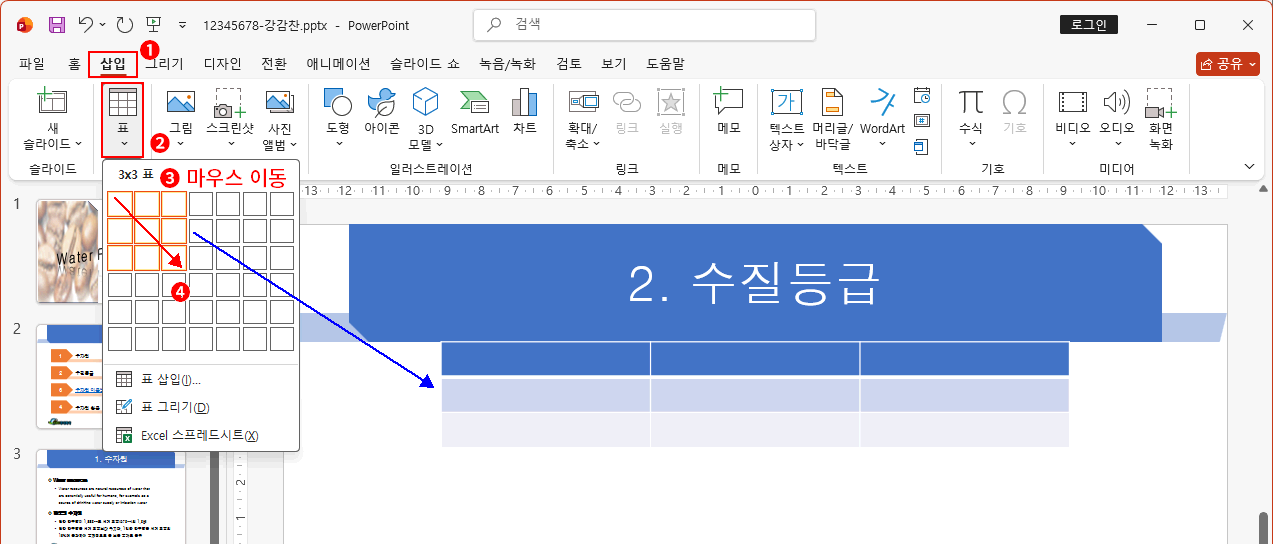The height and width of the screenshot is (544, 1273).
Task: Open the WordArt gallery
Action: tap(882, 118)
